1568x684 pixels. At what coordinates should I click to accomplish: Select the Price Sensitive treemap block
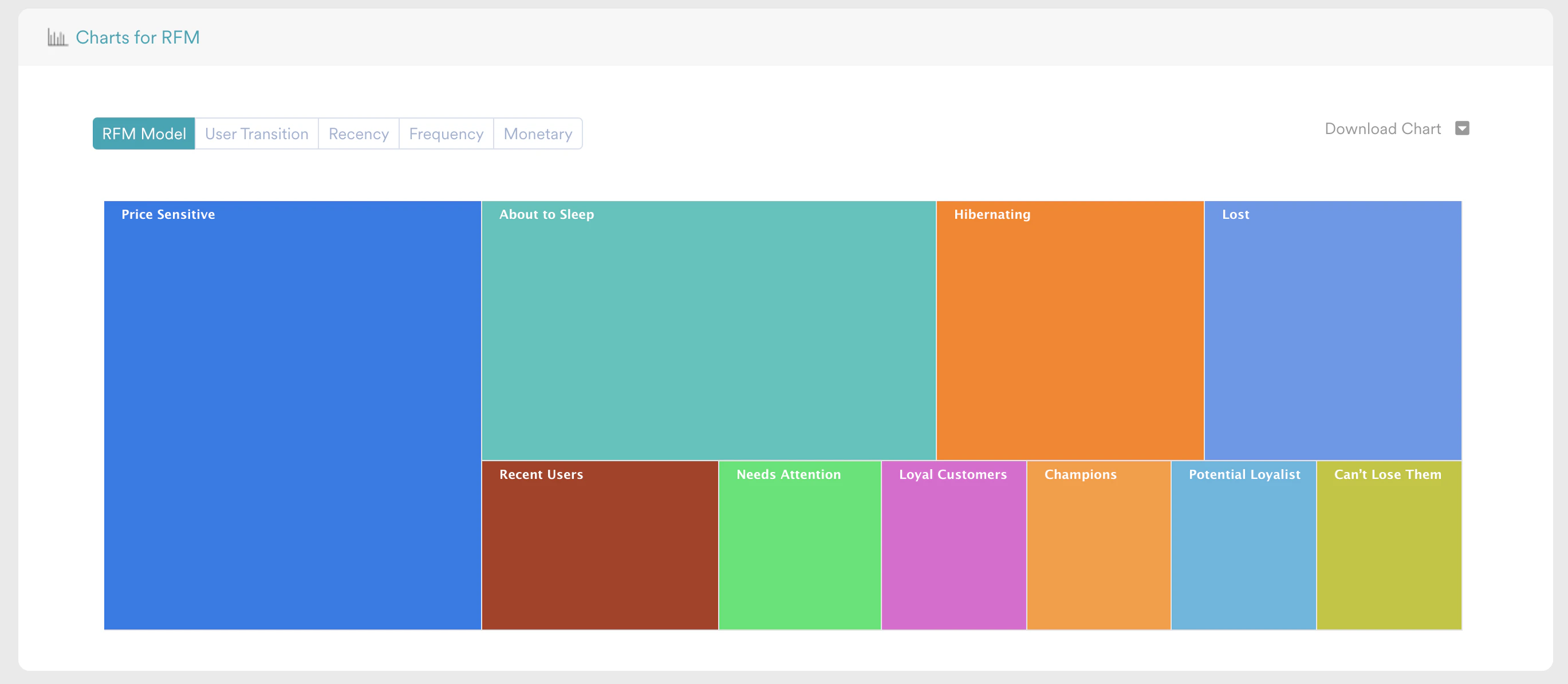point(292,414)
